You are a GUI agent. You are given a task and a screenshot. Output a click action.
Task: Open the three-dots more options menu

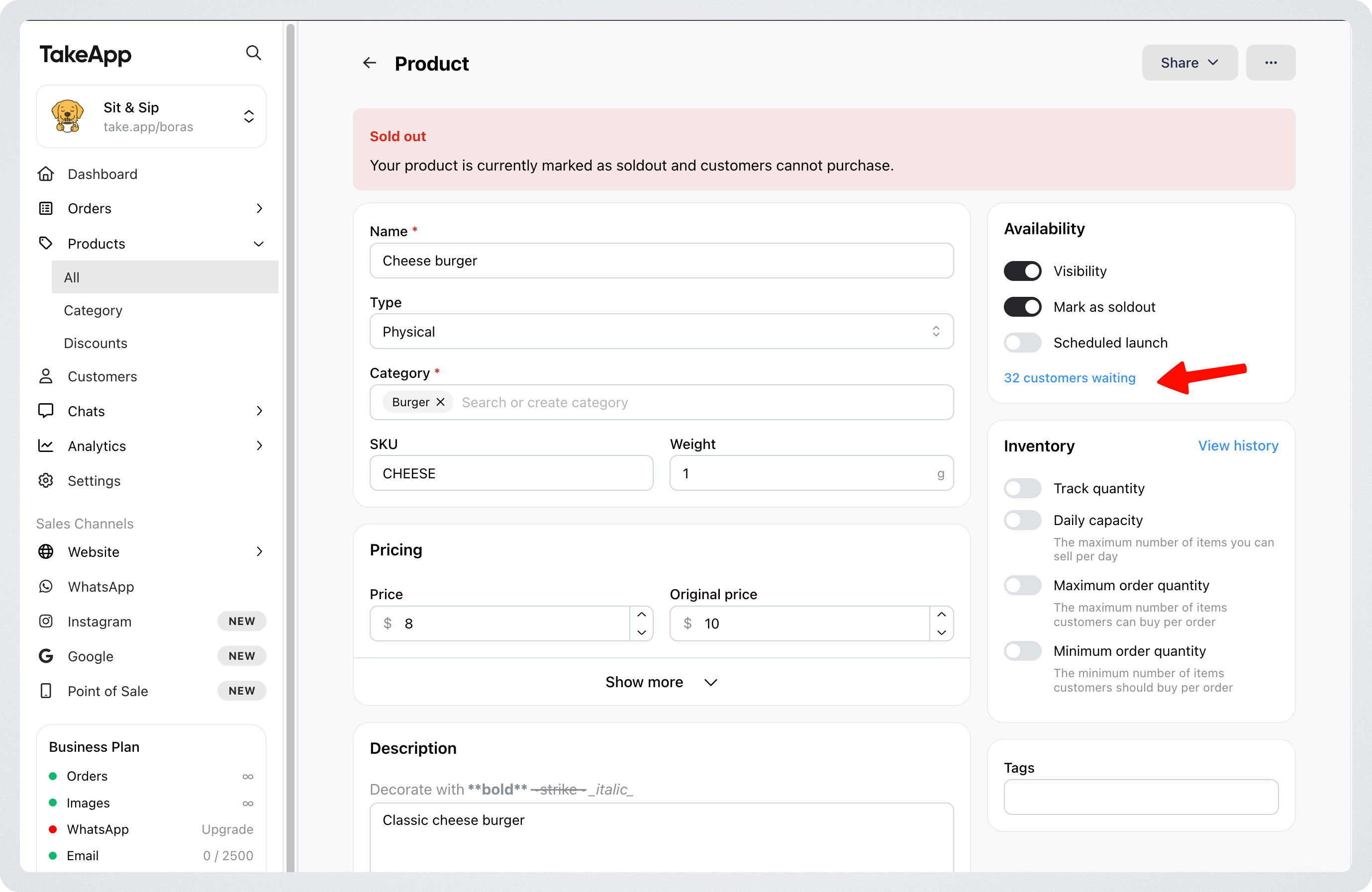(1270, 63)
